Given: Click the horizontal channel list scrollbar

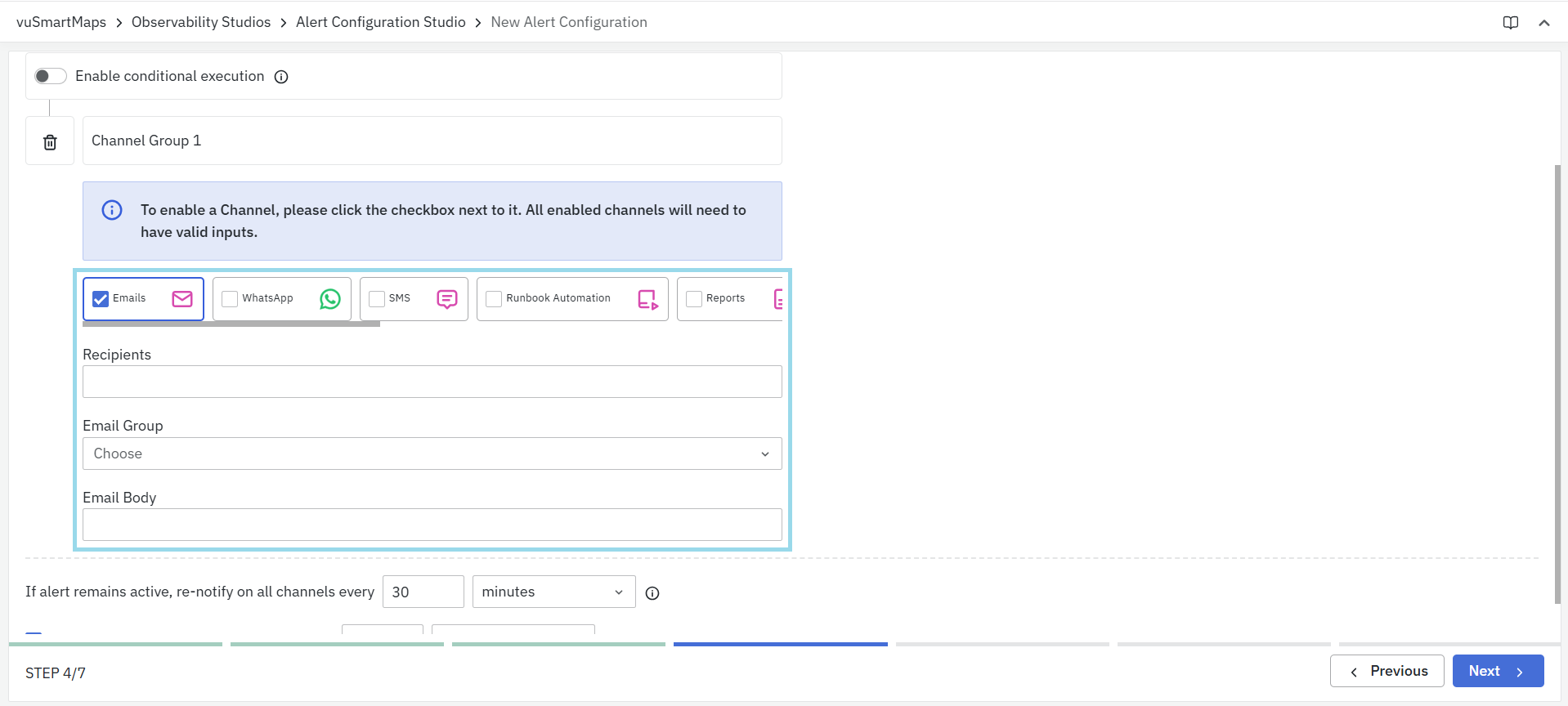Looking at the screenshot, I should [x=231, y=324].
